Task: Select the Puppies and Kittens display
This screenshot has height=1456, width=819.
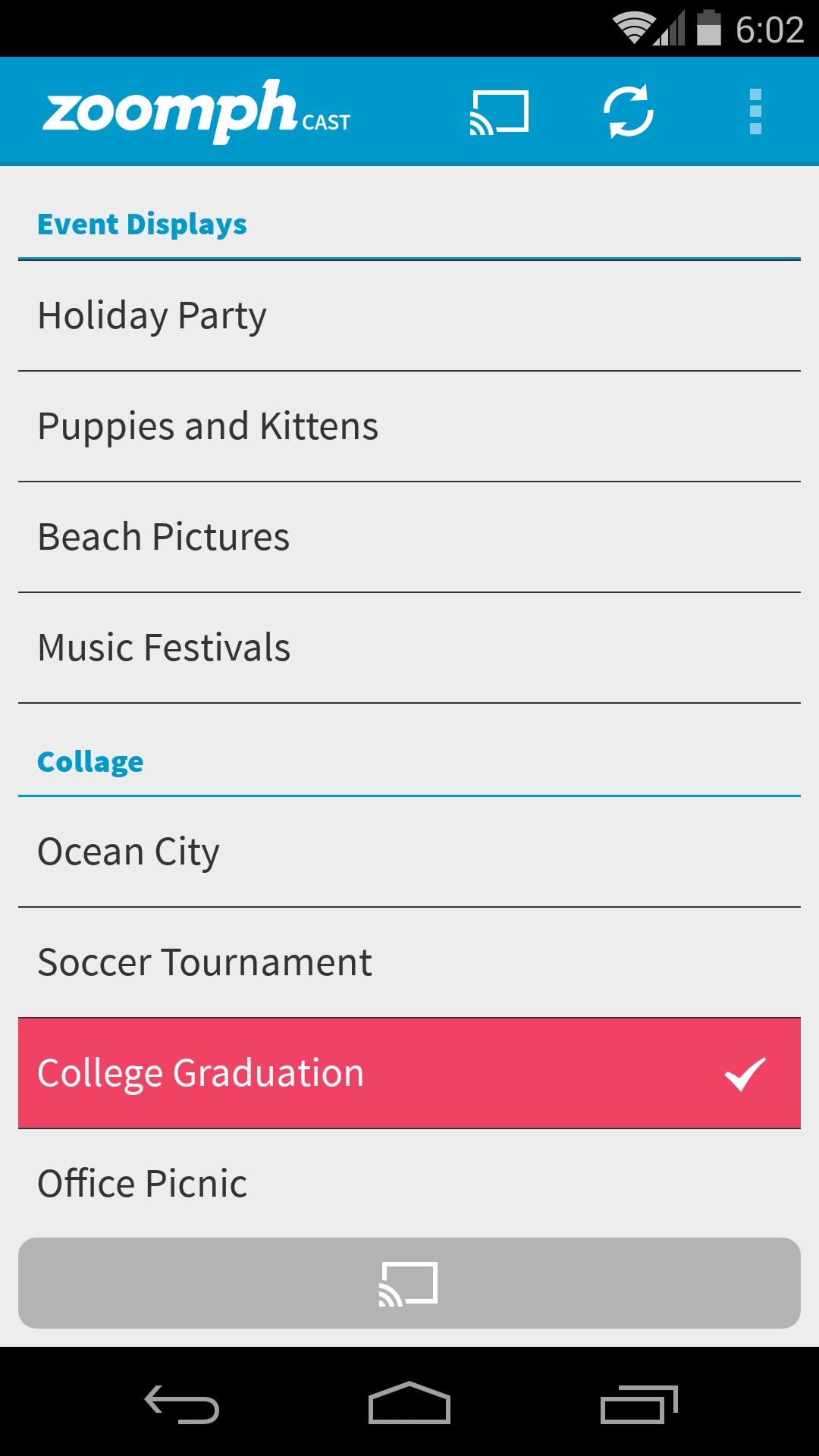Action: click(409, 426)
